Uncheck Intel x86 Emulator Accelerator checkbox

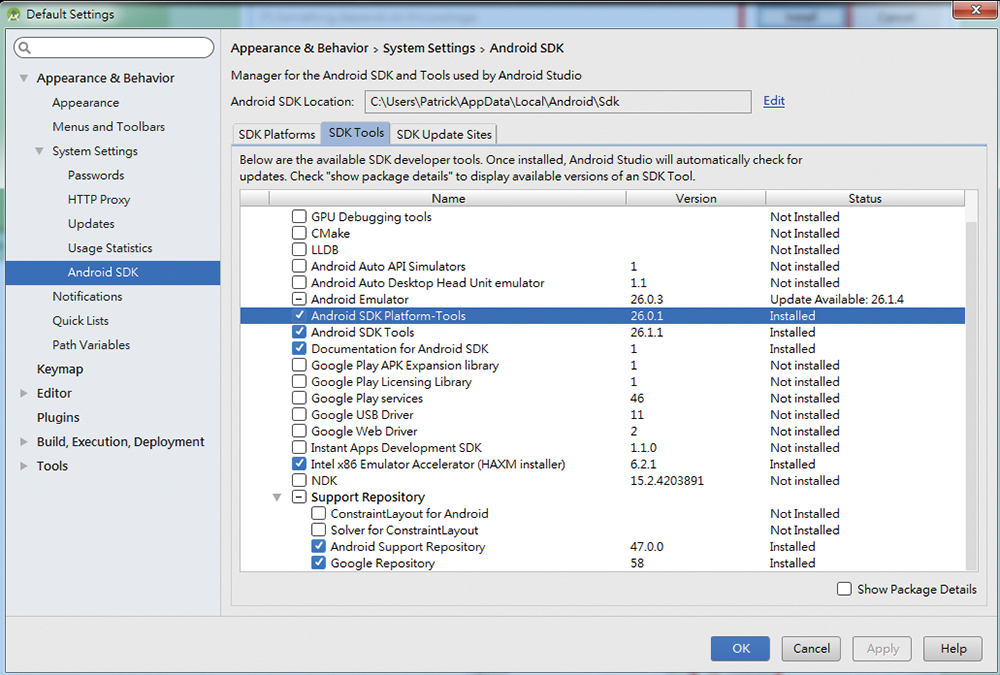click(299, 464)
